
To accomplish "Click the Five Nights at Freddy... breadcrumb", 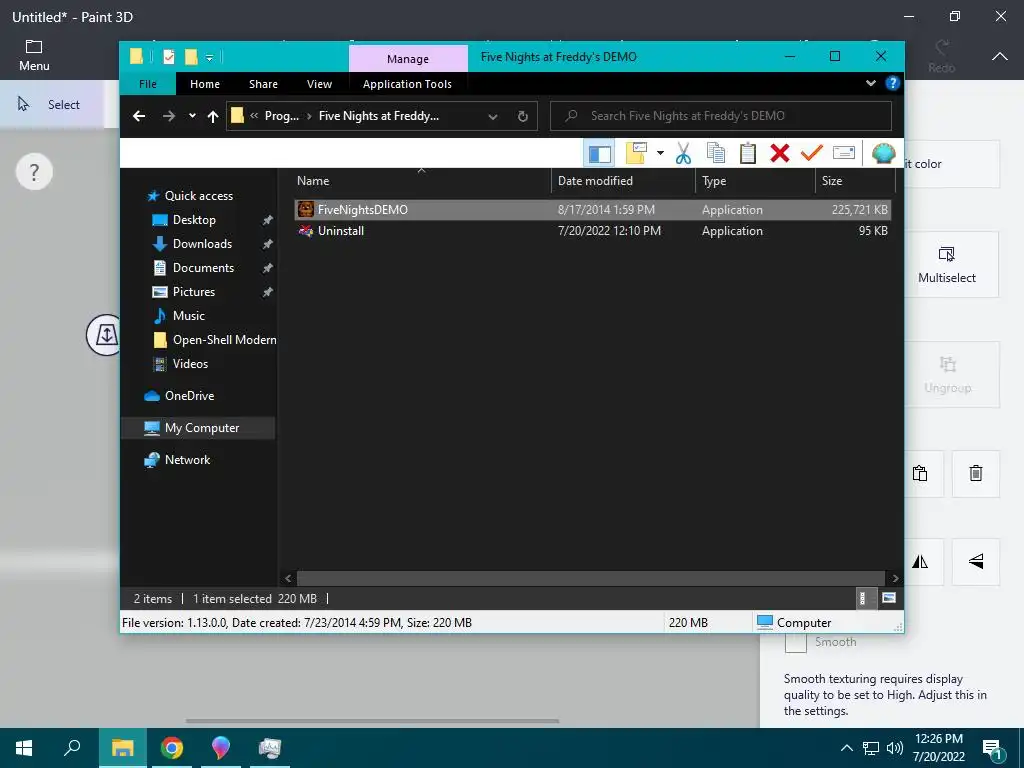I will 379,116.
